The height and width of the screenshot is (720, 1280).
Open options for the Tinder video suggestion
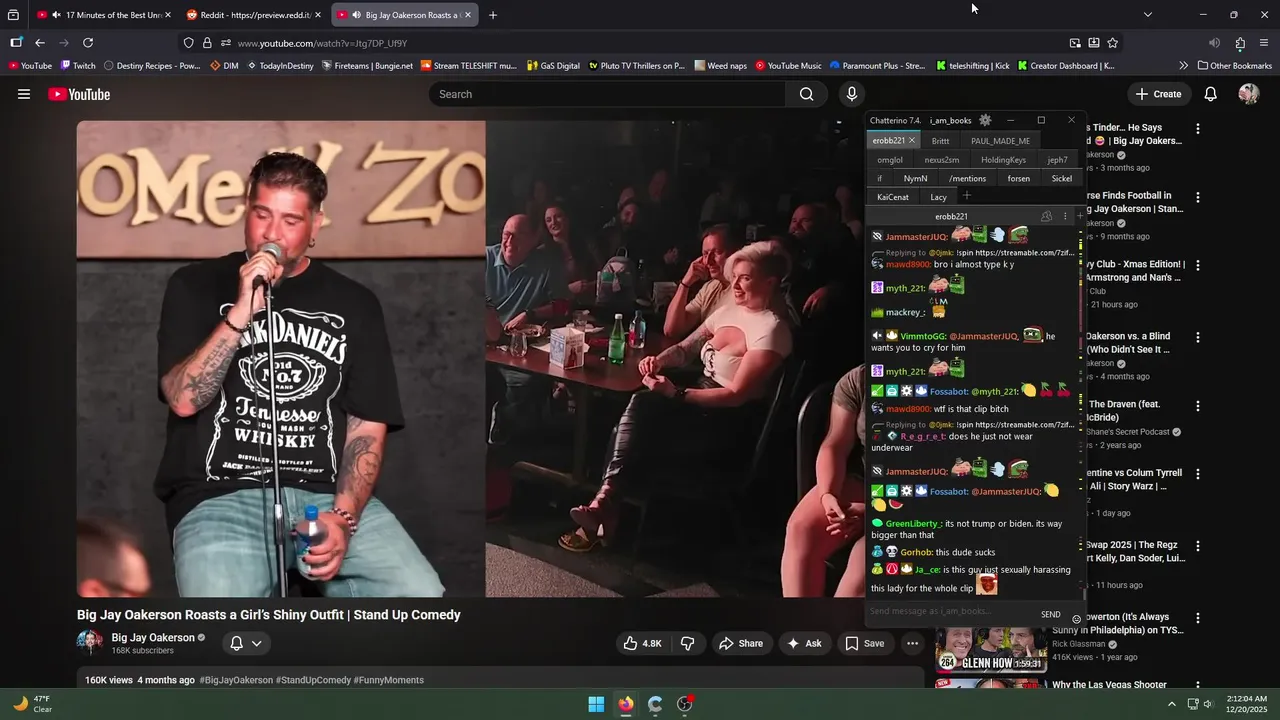pos(1198,128)
